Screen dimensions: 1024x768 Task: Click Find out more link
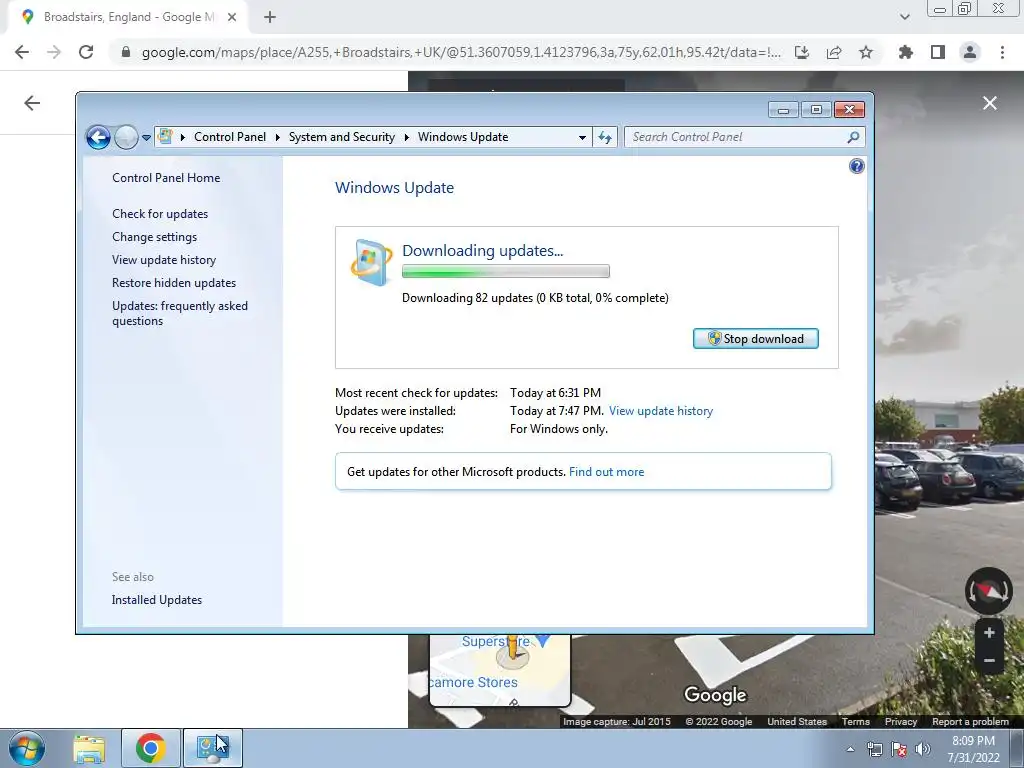coord(606,472)
